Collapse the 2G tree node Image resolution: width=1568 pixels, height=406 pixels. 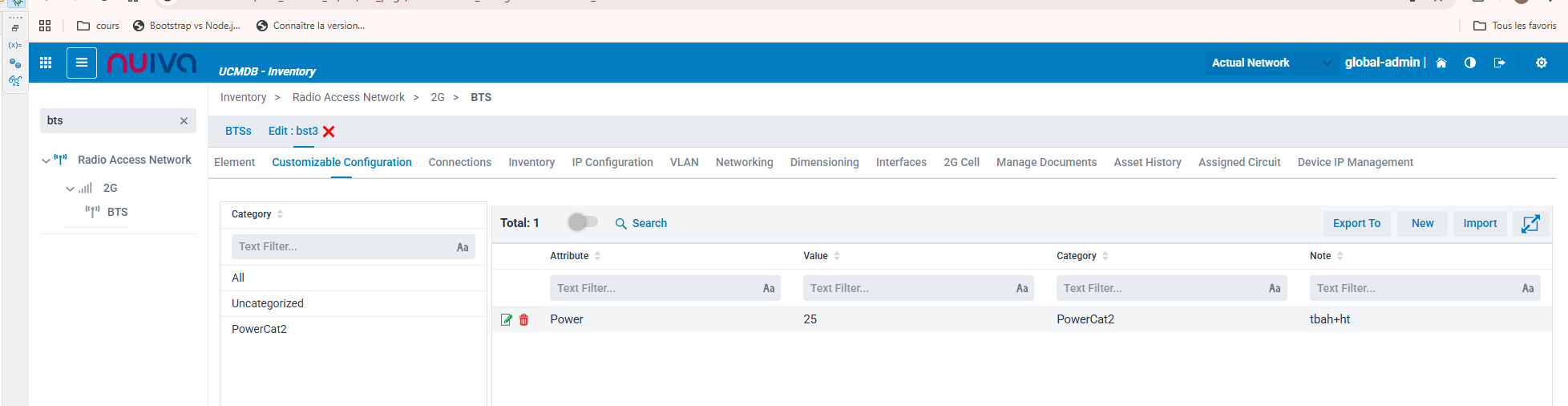[70, 189]
